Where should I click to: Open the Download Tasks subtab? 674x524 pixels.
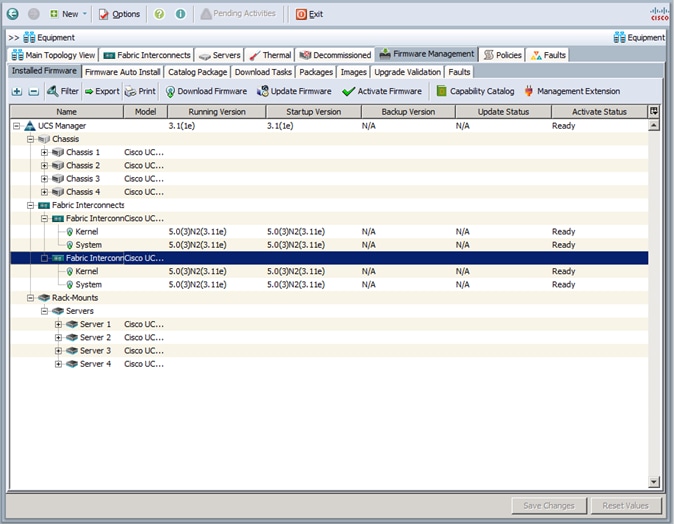tap(263, 72)
